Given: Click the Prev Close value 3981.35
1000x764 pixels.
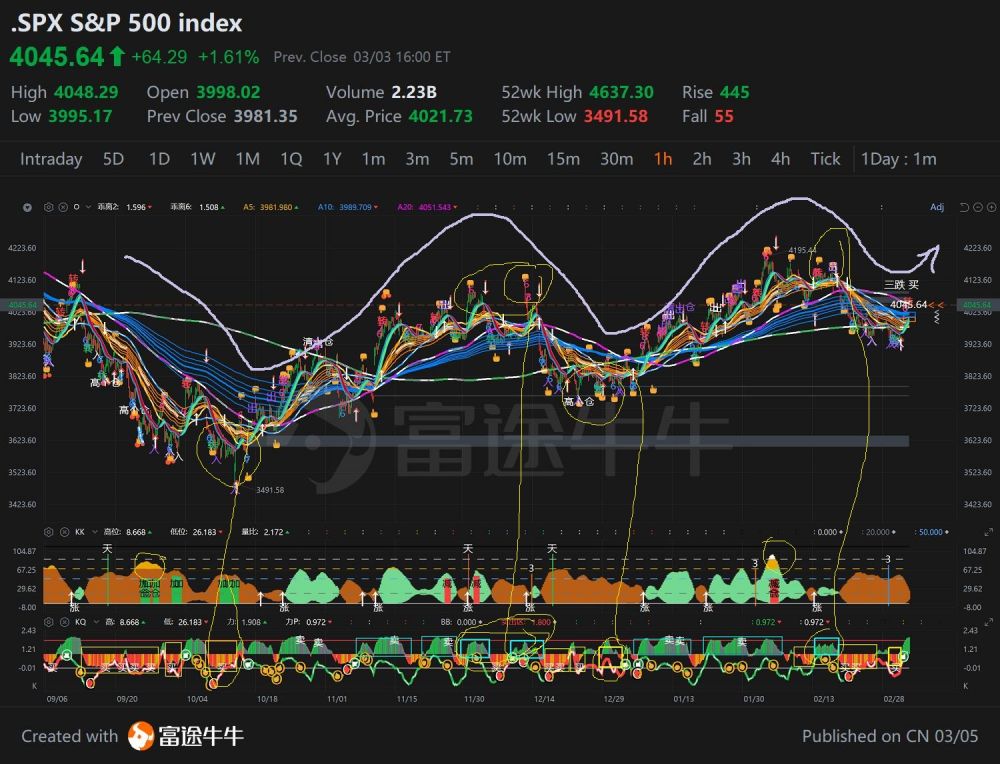Looking at the screenshot, I should (x=265, y=117).
